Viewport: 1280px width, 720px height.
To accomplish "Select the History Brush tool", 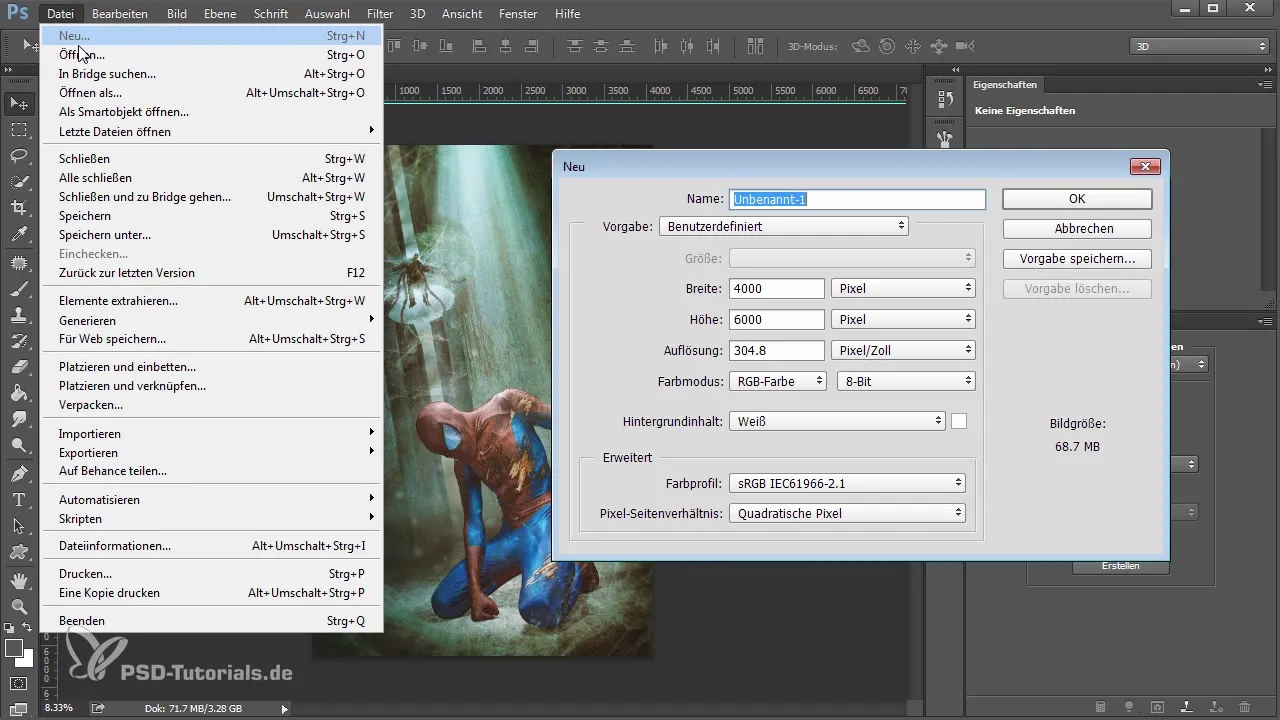I will [18, 341].
